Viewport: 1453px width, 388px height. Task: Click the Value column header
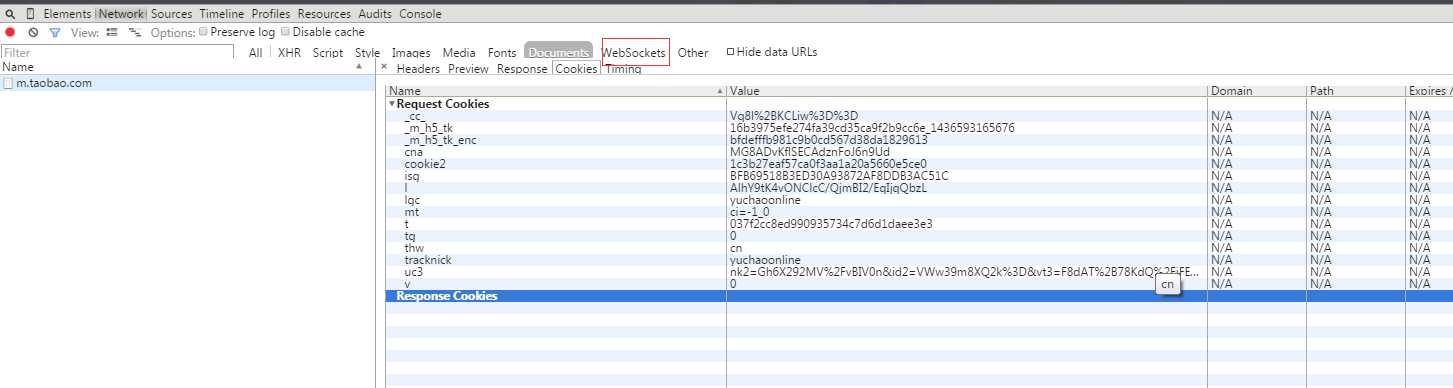966,91
